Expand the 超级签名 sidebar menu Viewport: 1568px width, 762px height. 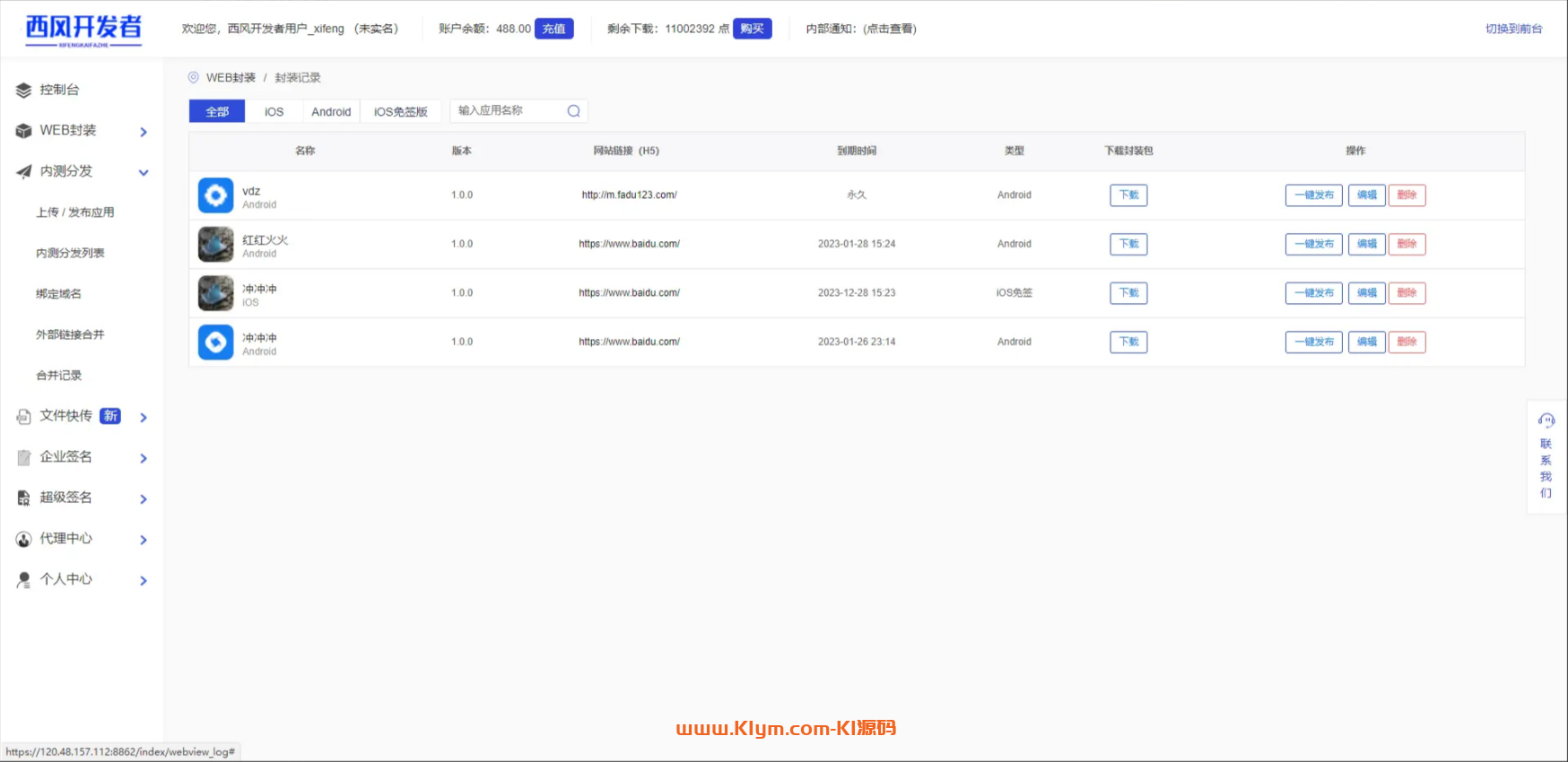(144, 499)
